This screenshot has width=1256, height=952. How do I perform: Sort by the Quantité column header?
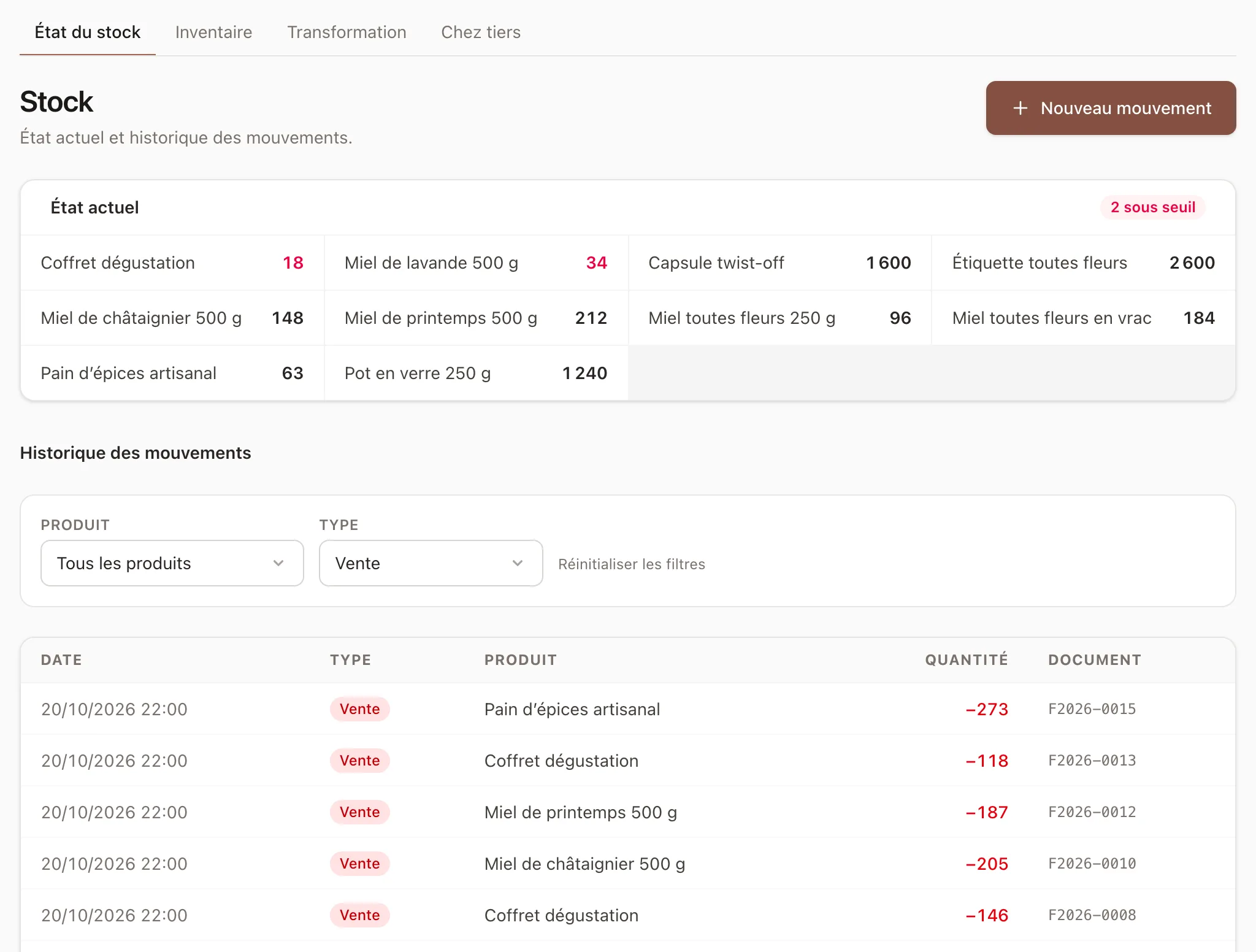click(967, 660)
